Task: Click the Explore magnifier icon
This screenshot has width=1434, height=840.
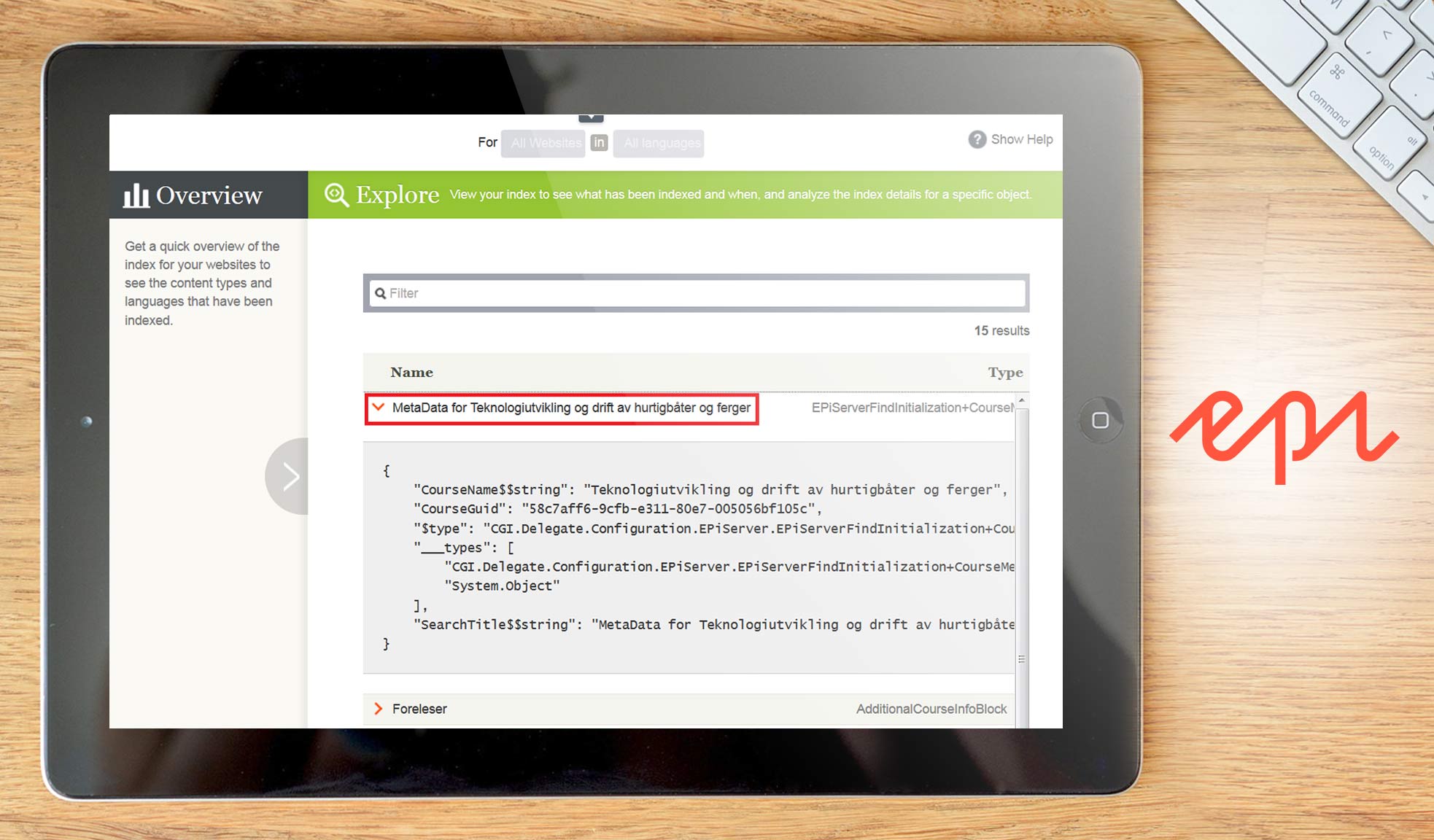Action: (x=336, y=195)
